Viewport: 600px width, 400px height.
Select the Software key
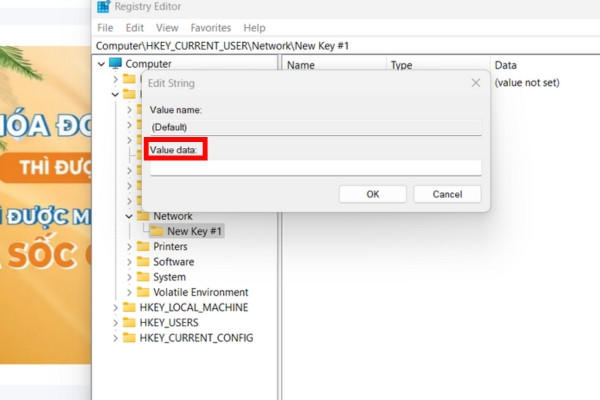tap(173, 262)
